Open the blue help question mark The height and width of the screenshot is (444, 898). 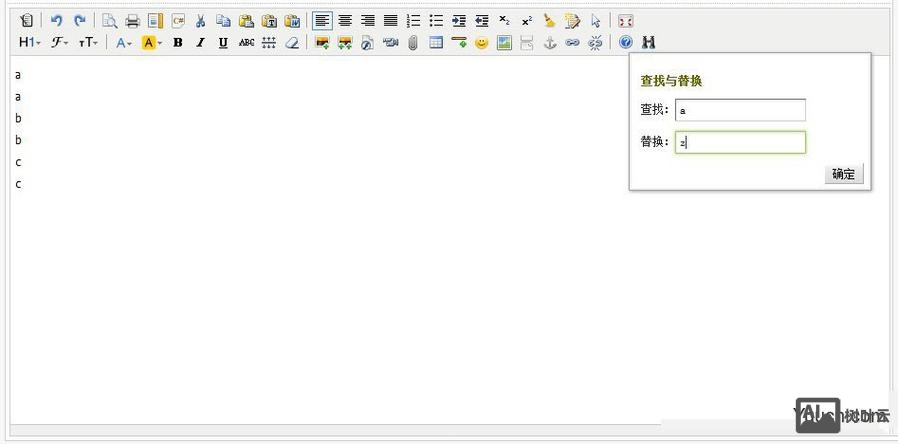point(625,42)
